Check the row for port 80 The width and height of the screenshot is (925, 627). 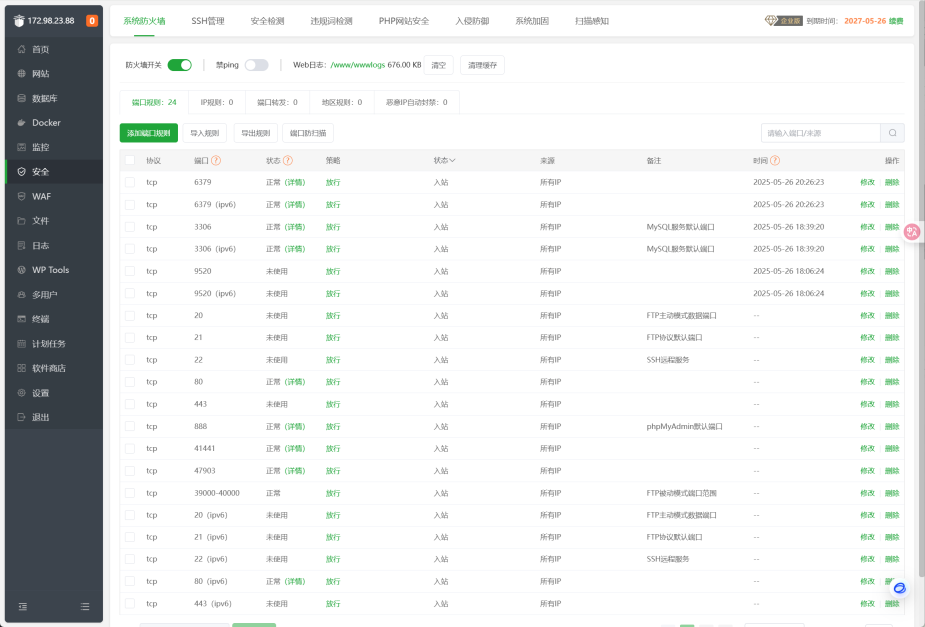[130, 382]
